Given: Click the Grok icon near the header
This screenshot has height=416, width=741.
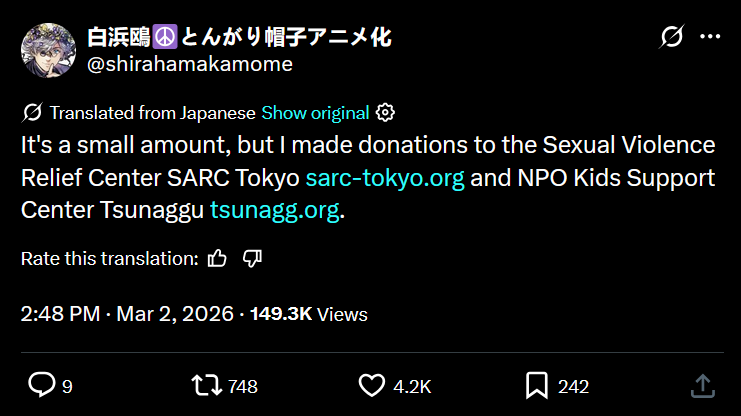Looking at the screenshot, I should pos(673,38).
